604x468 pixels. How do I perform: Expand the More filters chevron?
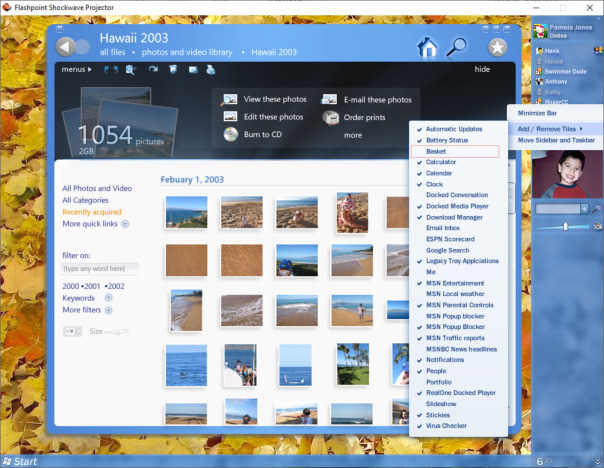(x=109, y=310)
